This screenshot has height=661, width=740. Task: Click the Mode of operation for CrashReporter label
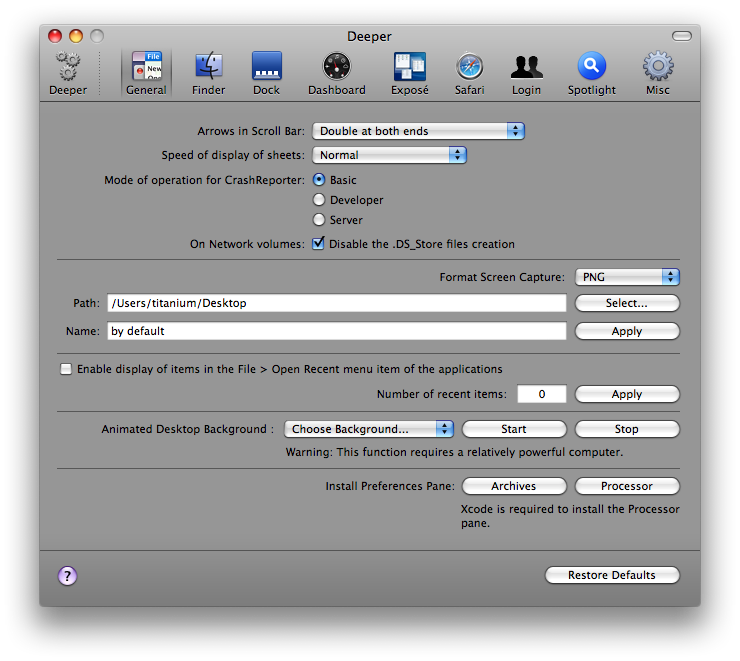[x=204, y=180]
